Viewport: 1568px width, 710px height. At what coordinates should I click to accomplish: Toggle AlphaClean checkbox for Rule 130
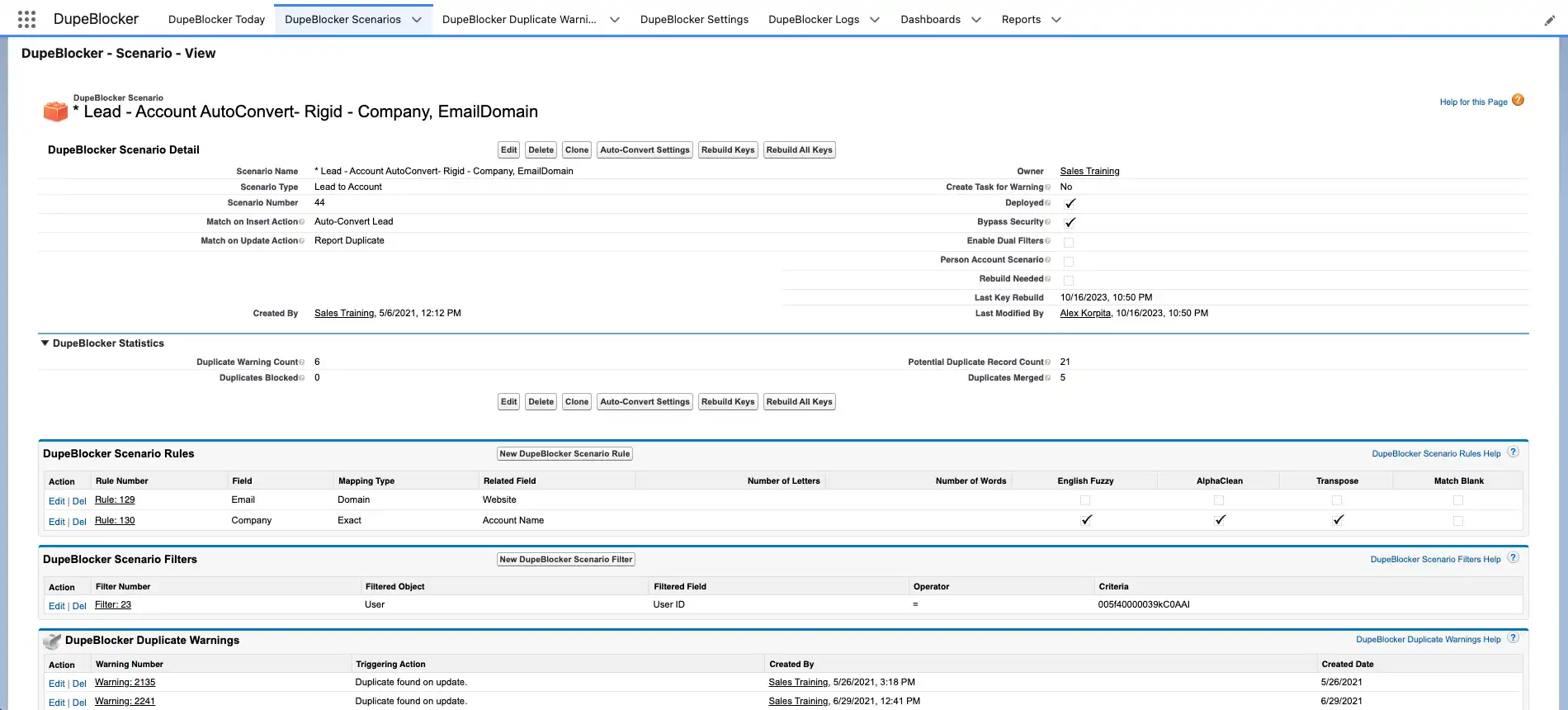1220,520
